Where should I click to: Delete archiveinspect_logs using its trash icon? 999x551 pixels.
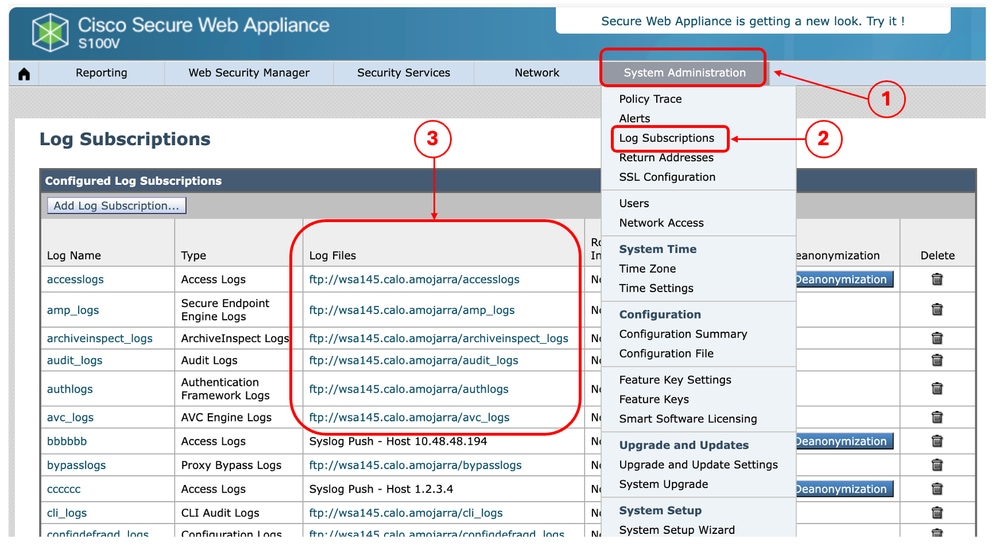coord(937,338)
